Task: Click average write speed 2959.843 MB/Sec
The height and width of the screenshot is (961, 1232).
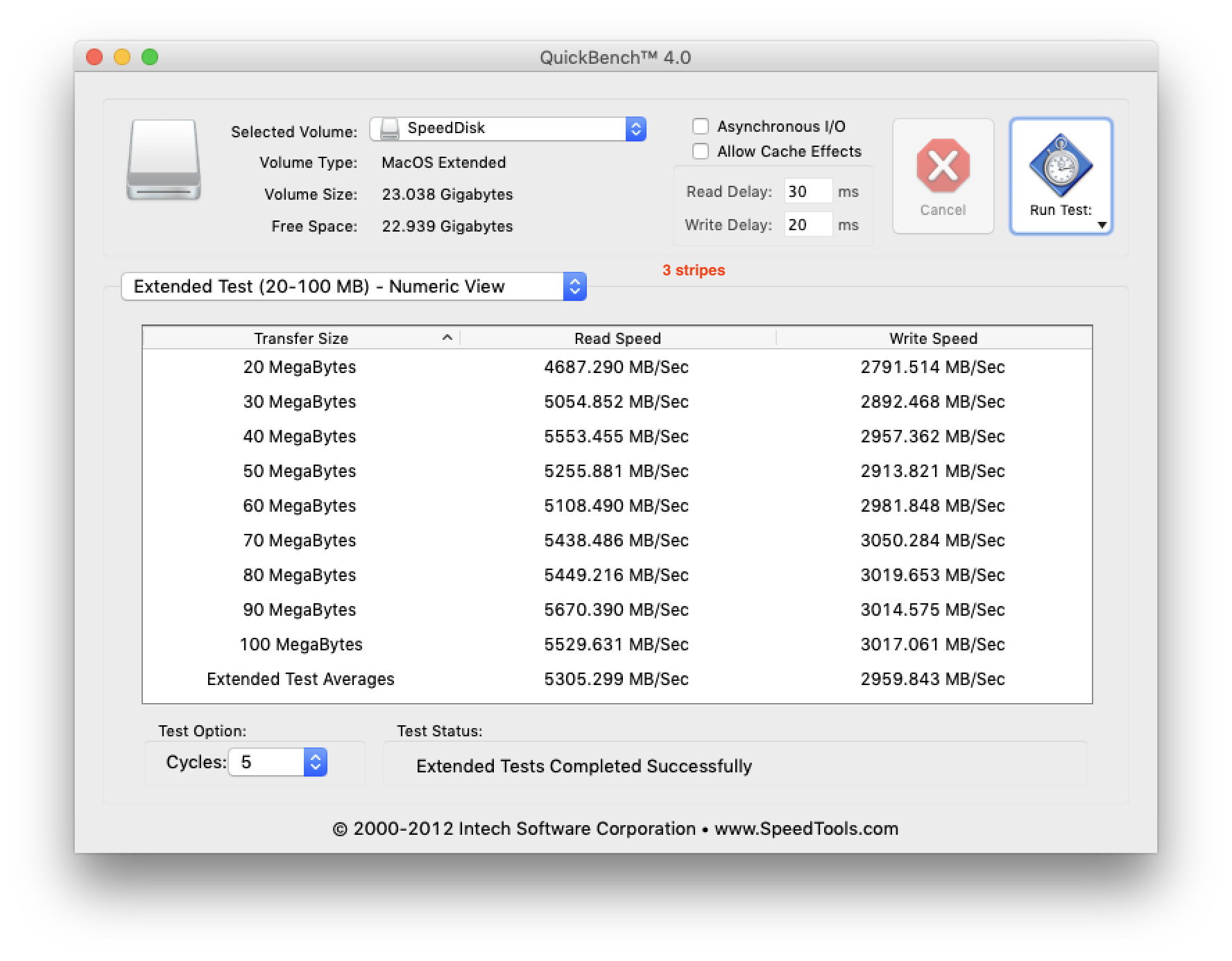Action: (x=933, y=679)
